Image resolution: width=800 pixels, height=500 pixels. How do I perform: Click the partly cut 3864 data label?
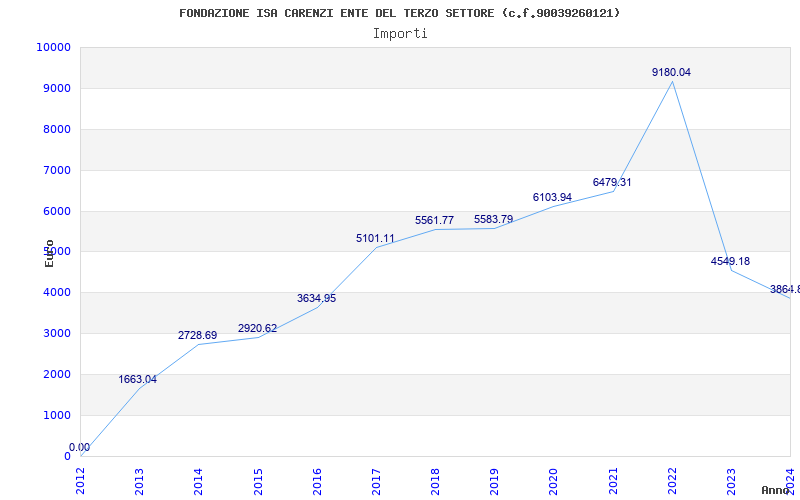coord(785,290)
